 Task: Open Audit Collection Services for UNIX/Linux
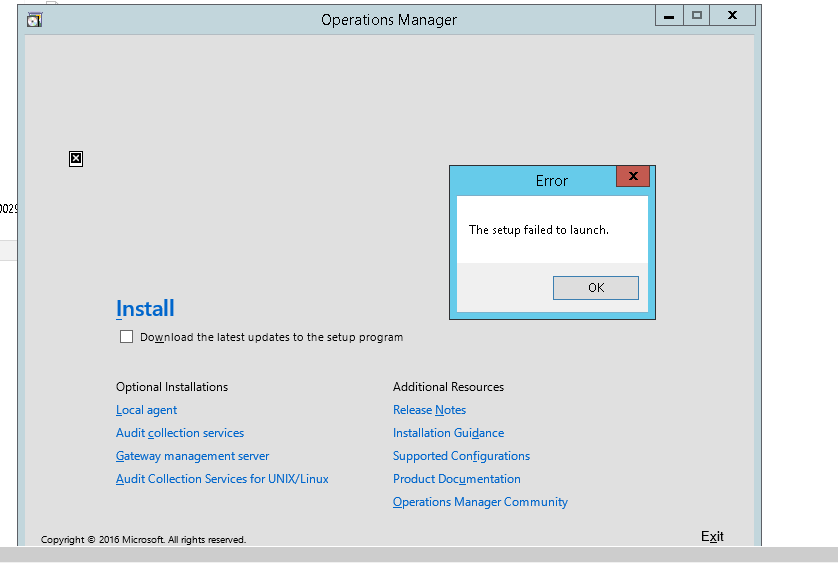(x=222, y=479)
